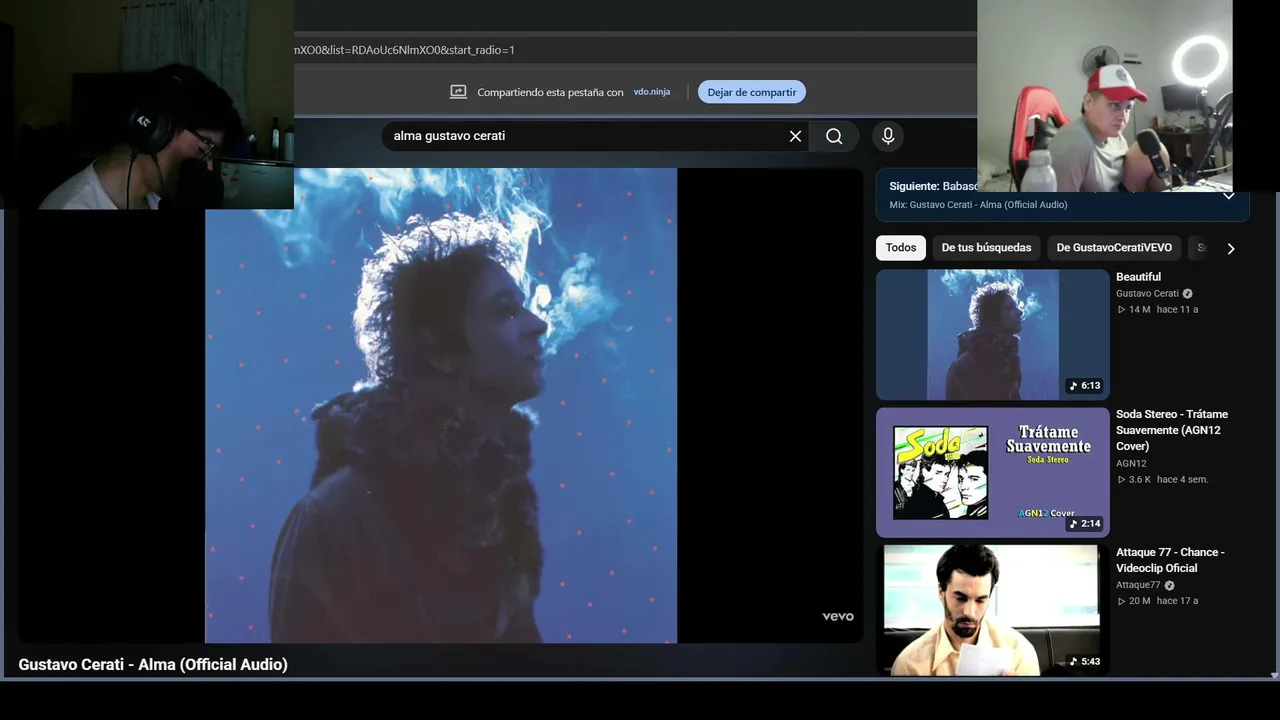The height and width of the screenshot is (720, 1280).
Task: Select the De tus búsquedas chip
Action: click(x=986, y=248)
